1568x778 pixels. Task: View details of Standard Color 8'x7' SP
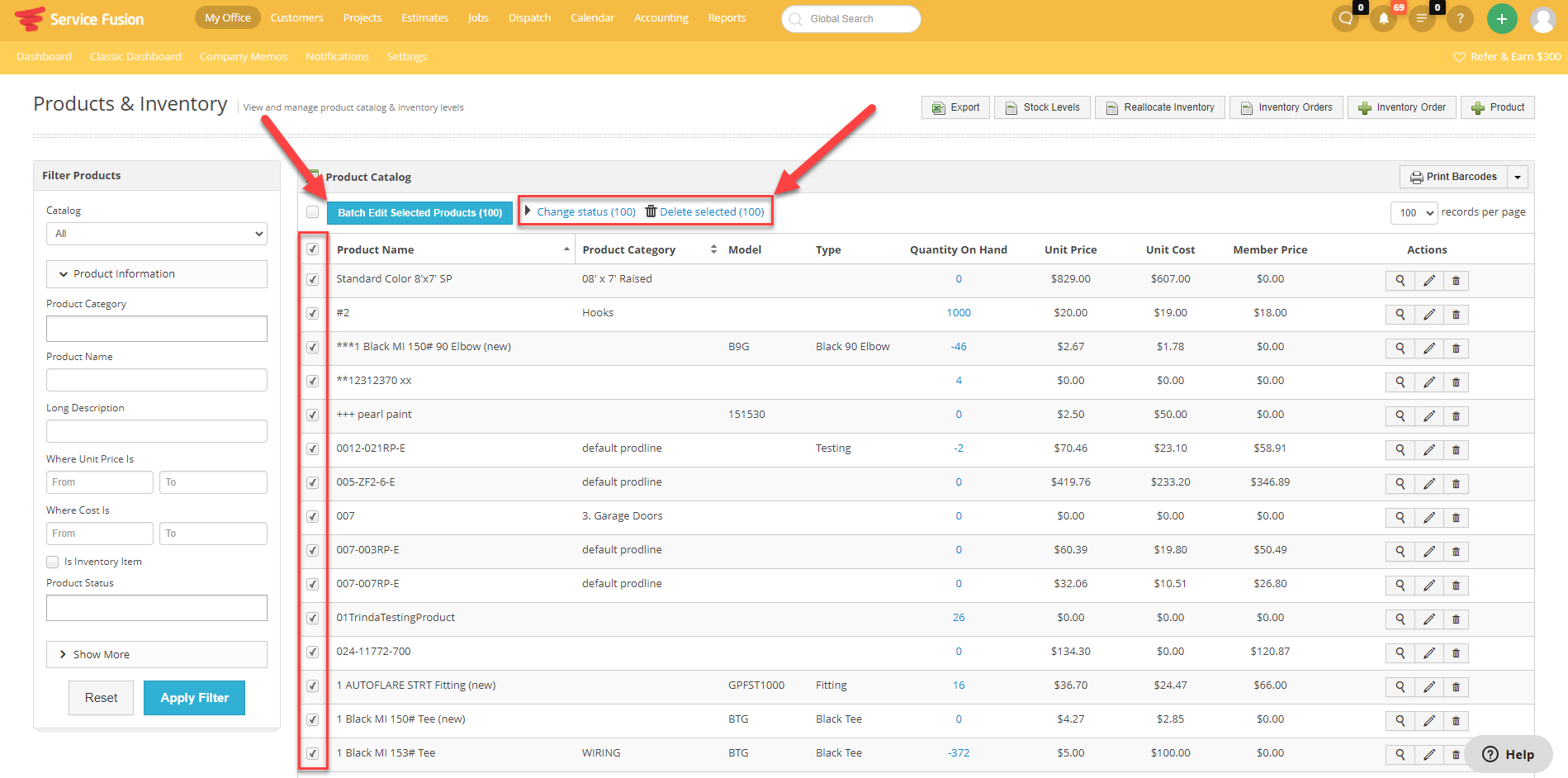[x=1400, y=281]
